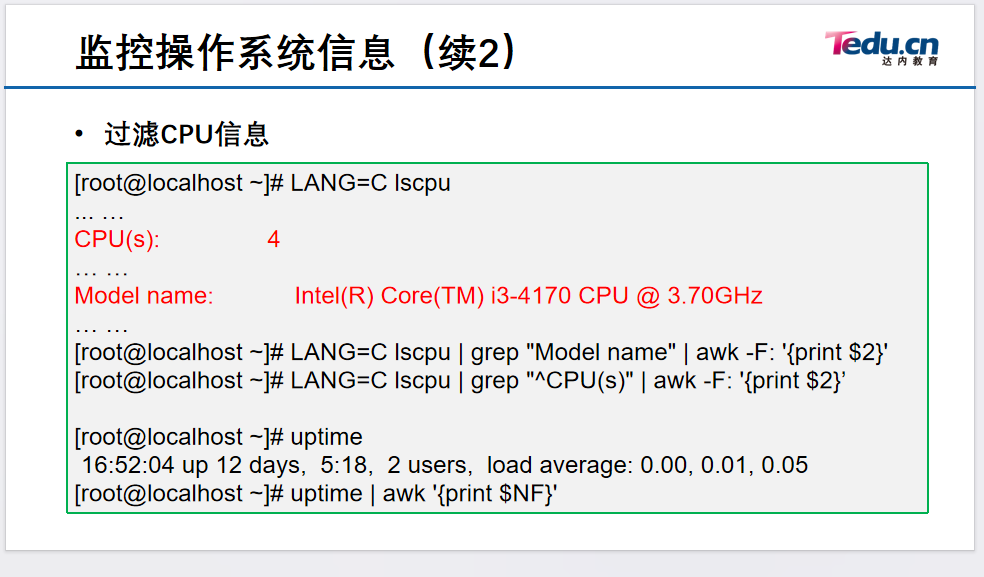Image resolution: width=984 pixels, height=577 pixels.
Task: Click command line with grep "^CPU(s)"
Action: pos(460,380)
